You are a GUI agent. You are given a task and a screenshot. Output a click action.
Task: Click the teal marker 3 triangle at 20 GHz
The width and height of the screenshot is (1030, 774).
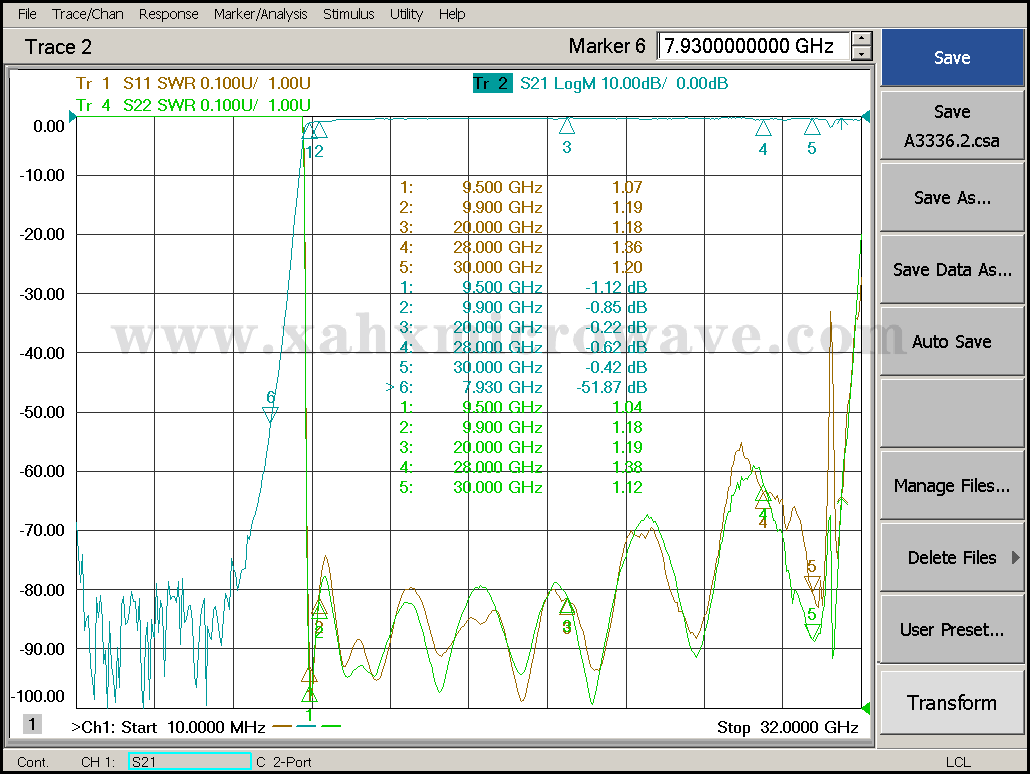pos(566,126)
